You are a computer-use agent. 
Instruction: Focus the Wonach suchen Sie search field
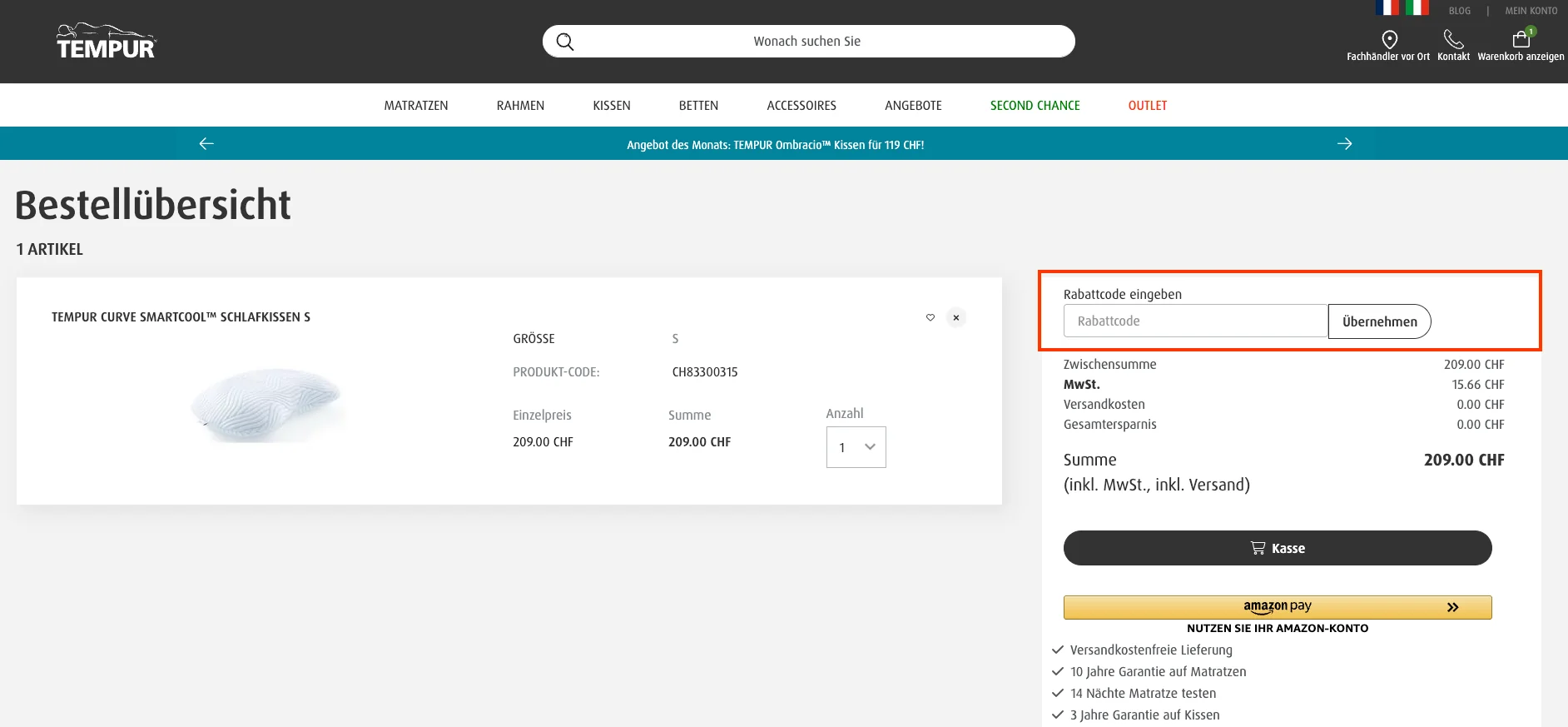[808, 41]
